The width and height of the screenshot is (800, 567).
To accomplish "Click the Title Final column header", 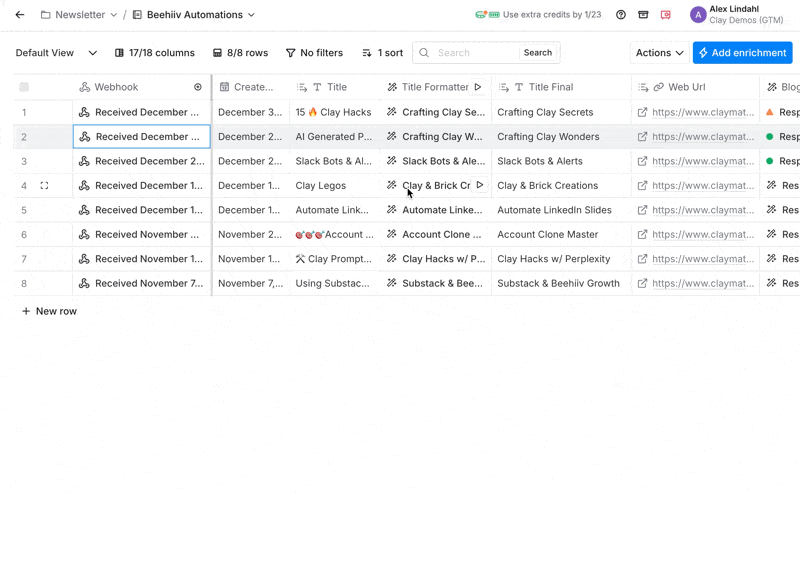I will [561, 87].
